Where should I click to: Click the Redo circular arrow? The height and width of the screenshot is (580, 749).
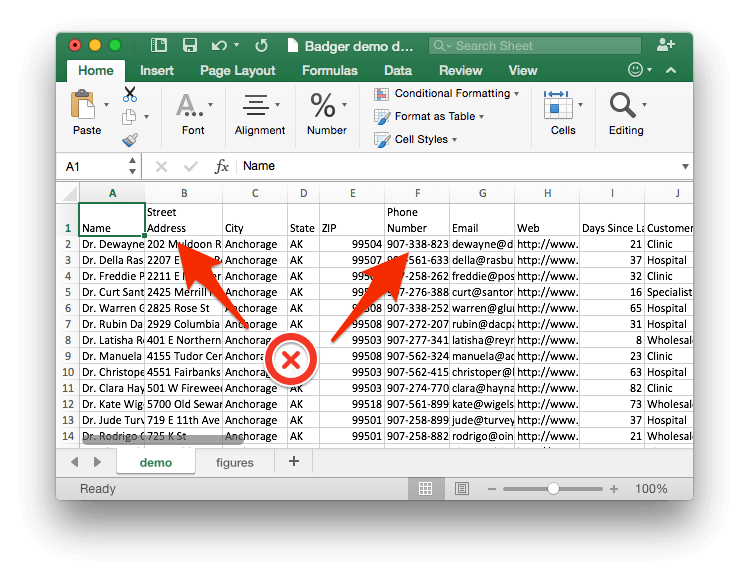[x=261, y=46]
